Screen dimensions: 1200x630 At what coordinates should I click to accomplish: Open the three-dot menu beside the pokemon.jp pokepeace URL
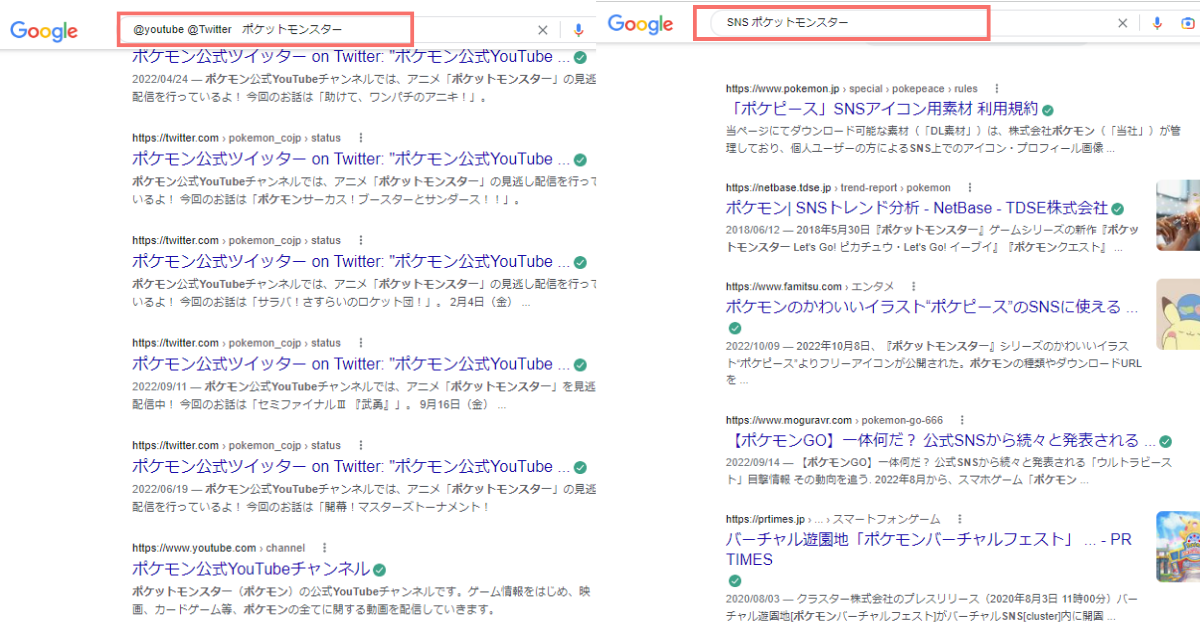[x=996, y=88]
